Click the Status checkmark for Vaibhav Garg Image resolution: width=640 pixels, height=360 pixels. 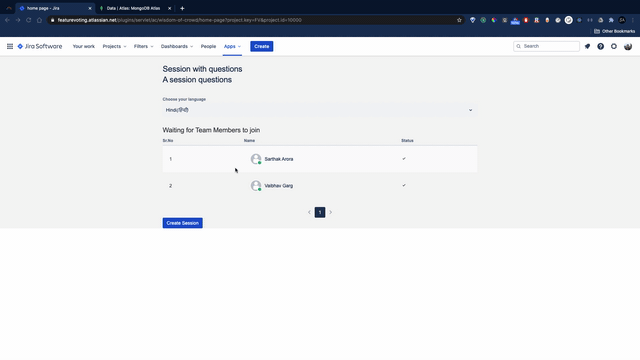pos(404,185)
